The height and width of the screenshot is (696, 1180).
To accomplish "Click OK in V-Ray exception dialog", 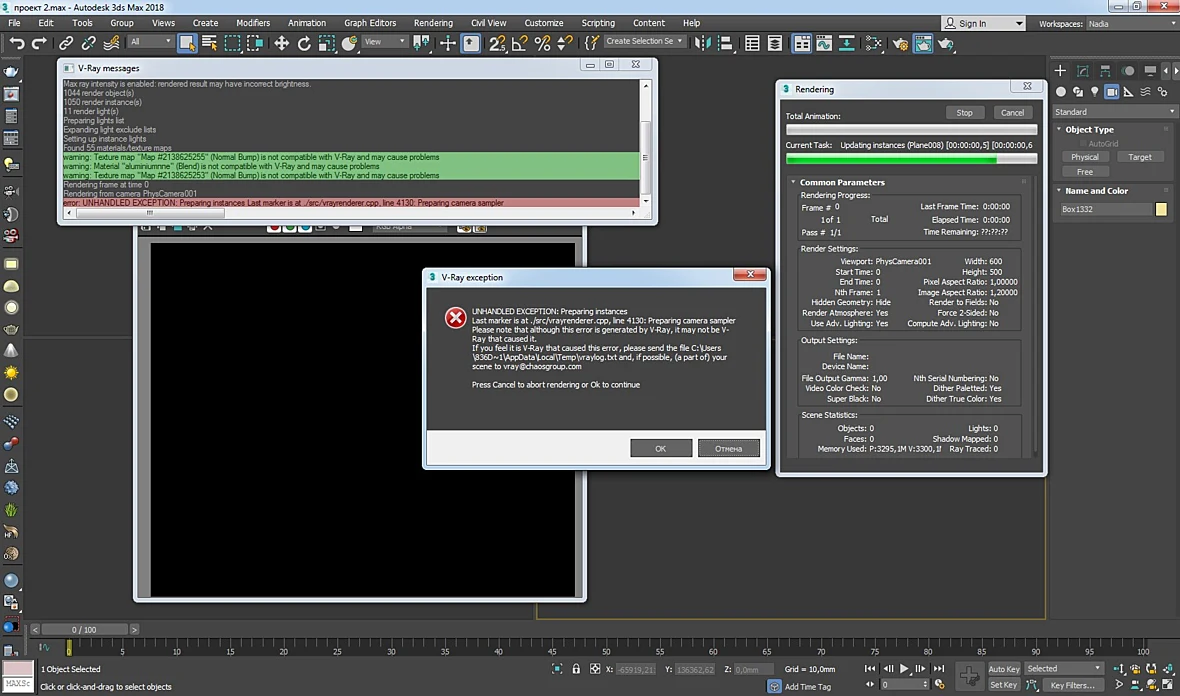I will point(661,448).
